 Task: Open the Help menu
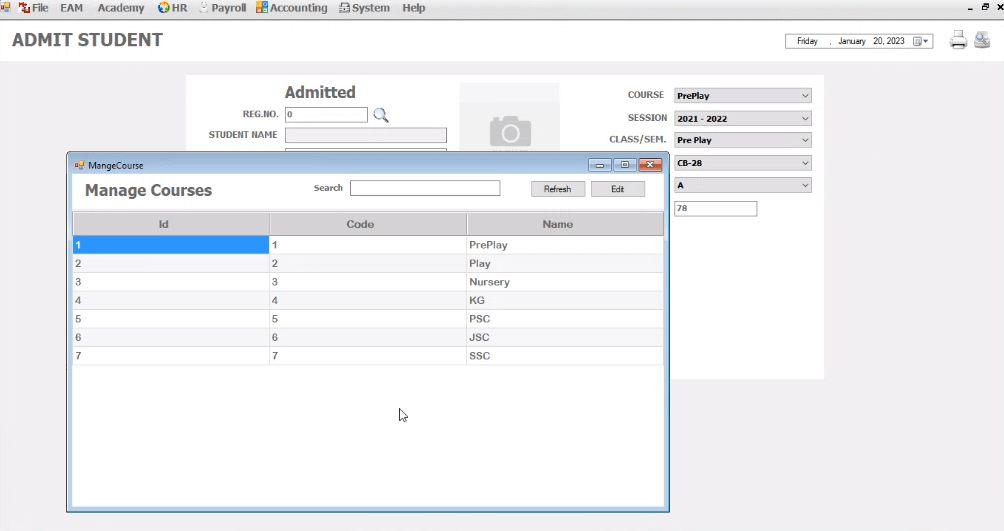pos(414,8)
